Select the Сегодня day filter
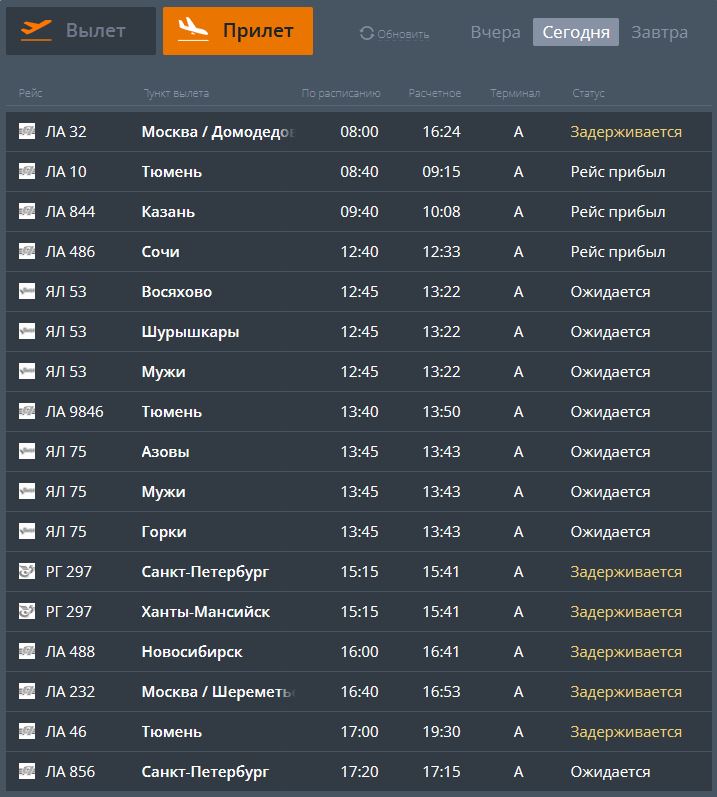Viewport: 717px width, 797px height. tap(576, 32)
